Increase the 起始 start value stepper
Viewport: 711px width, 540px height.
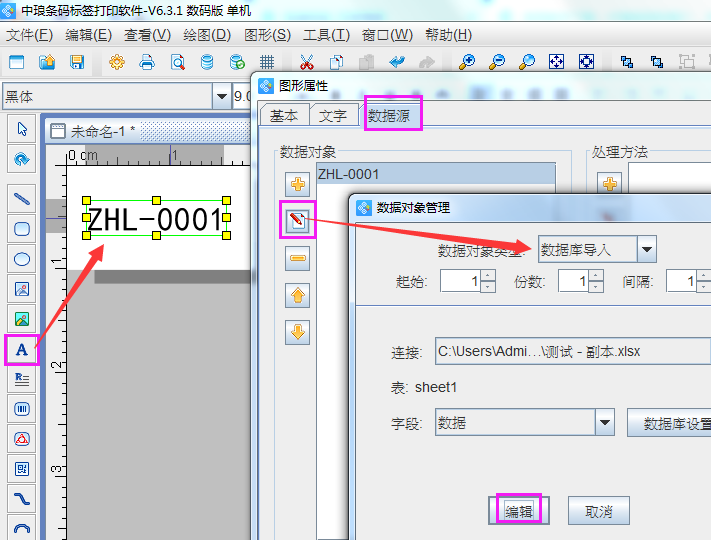tap(487, 276)
